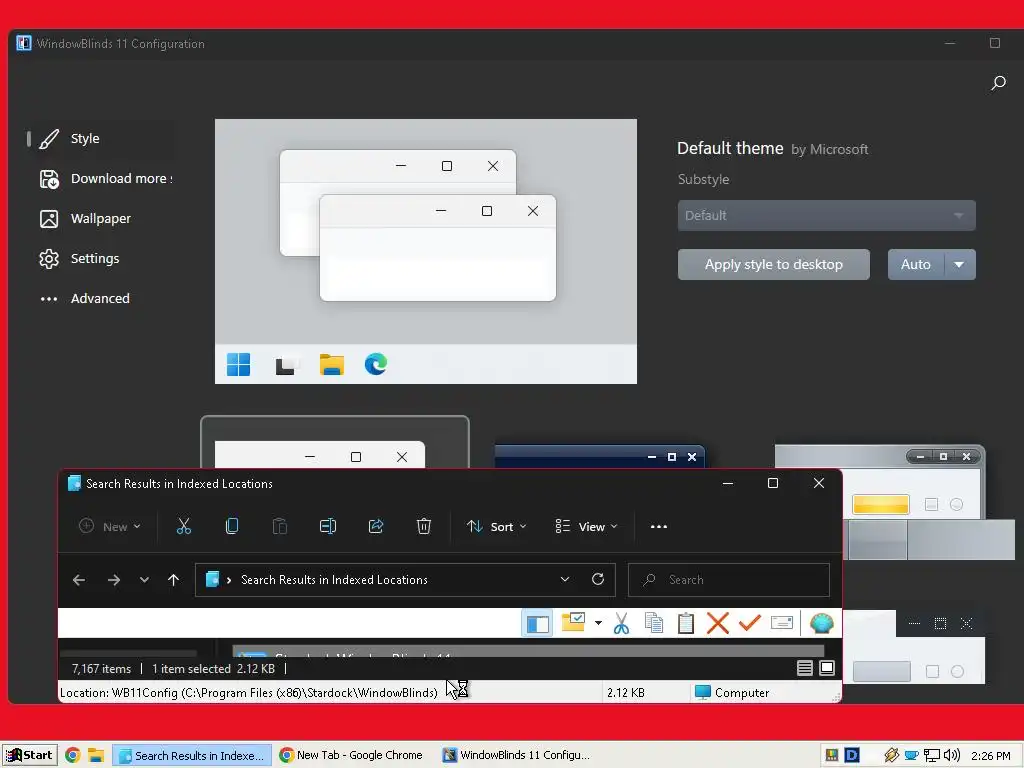
Task: Click the Forward arrow in Explorer
Action: click(114, 580)
